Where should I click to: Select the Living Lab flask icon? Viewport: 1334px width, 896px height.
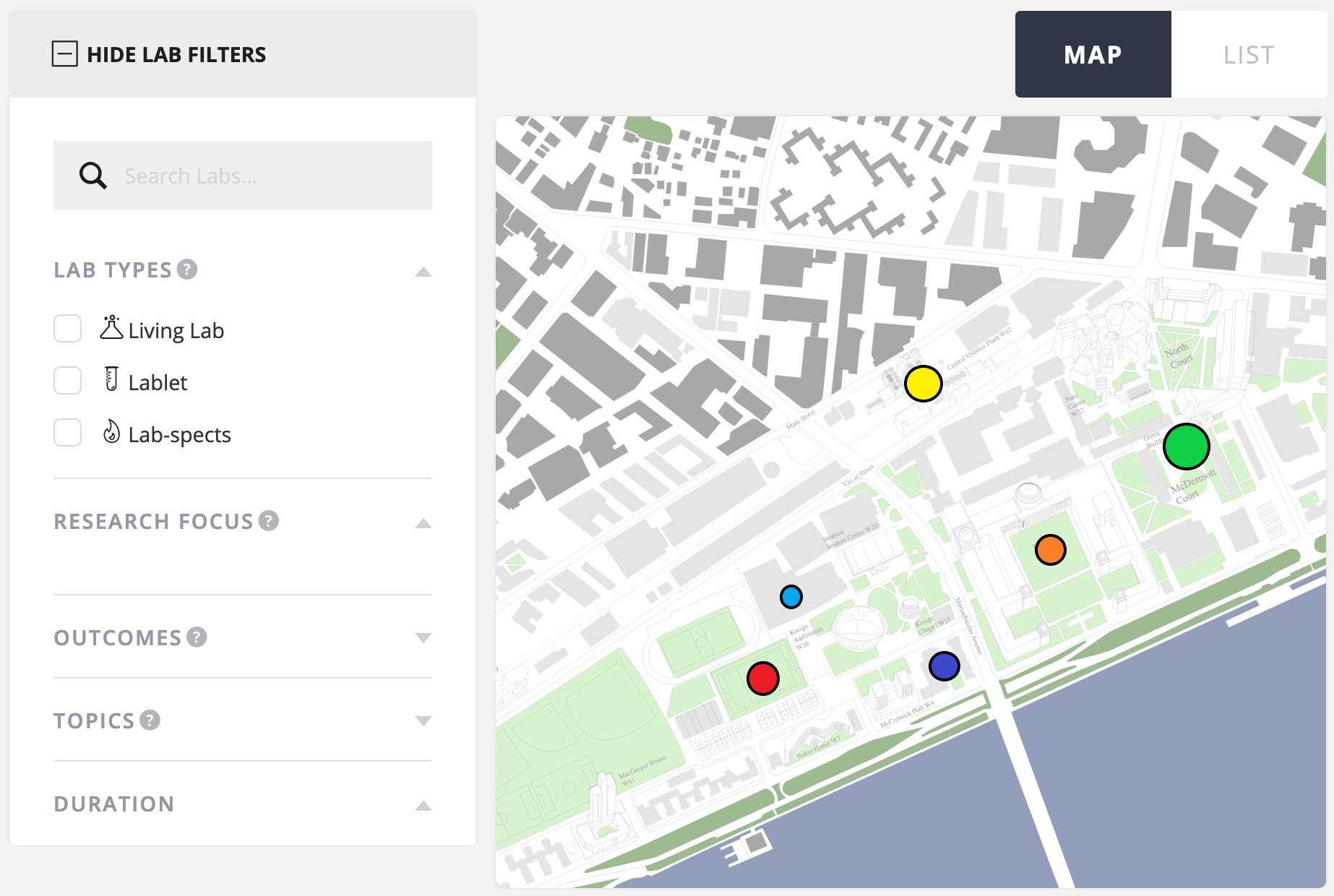111,329
